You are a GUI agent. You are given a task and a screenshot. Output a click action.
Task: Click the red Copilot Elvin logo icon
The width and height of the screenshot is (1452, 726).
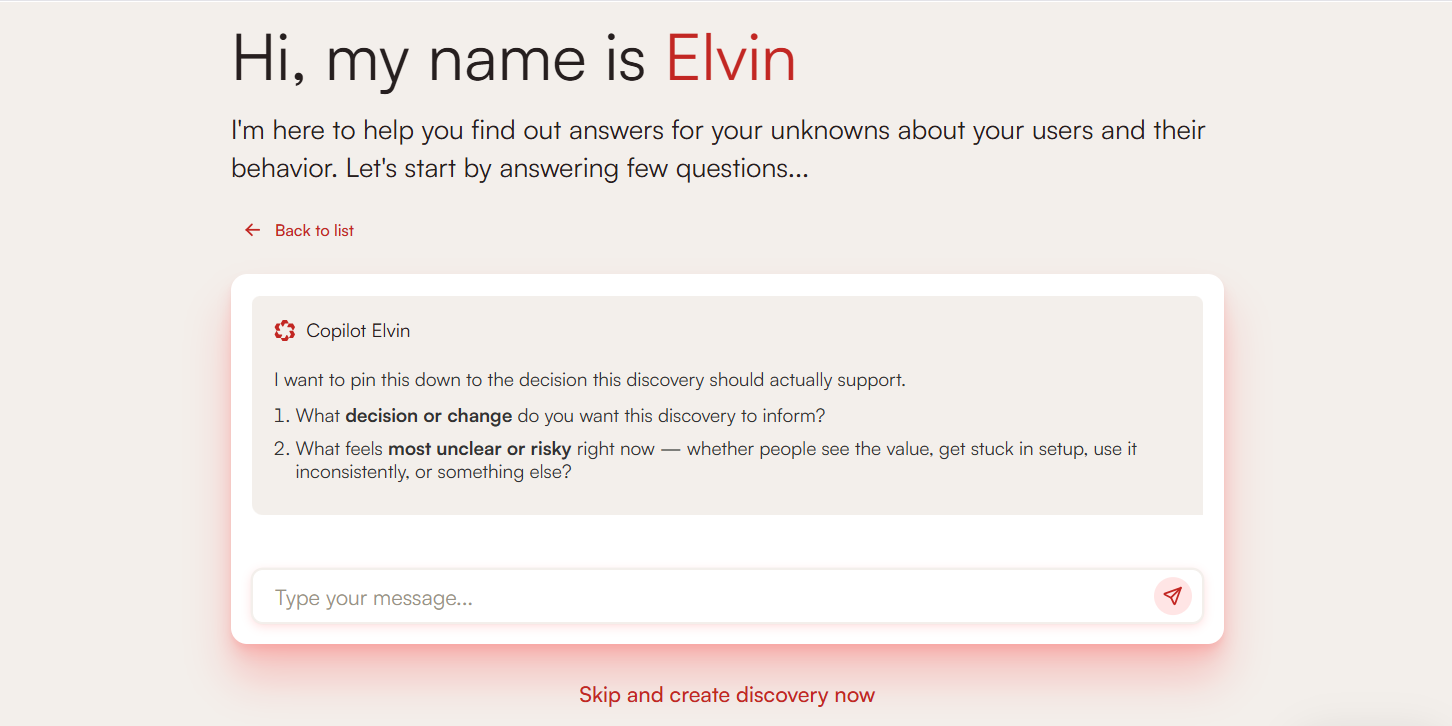285,331
